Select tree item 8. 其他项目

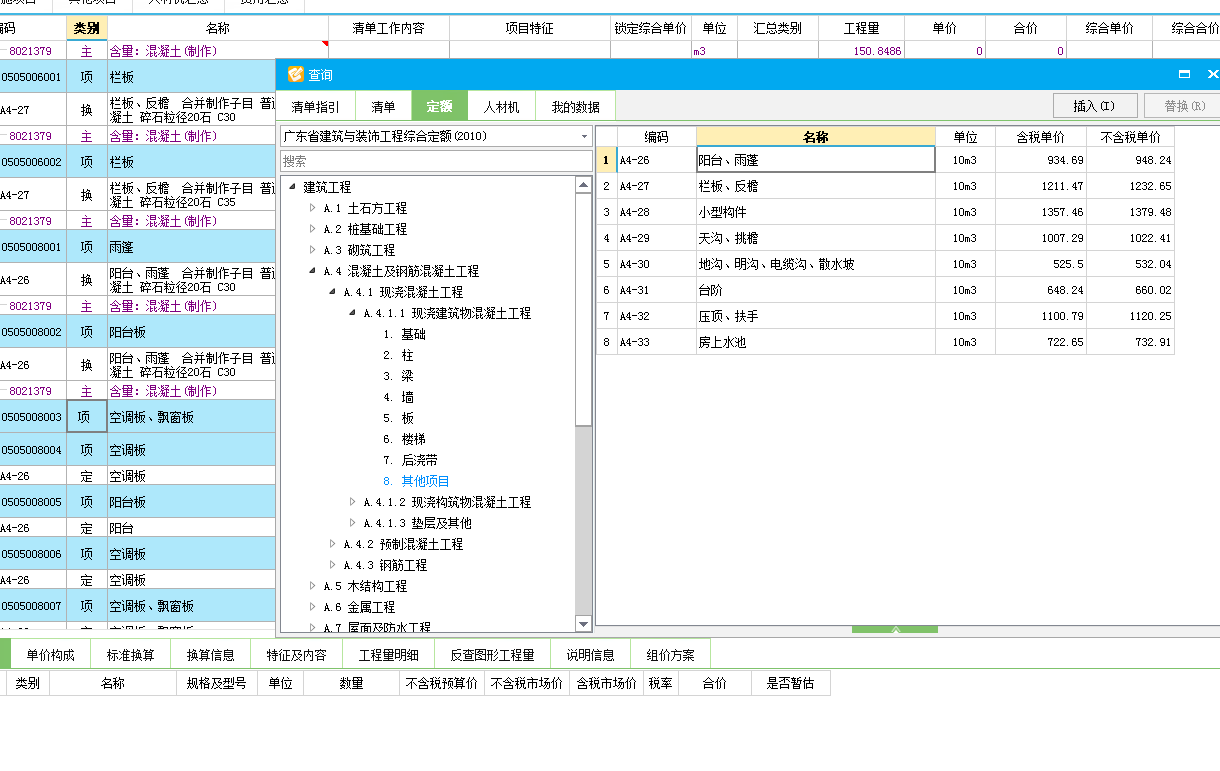click(x=416, y=481)
